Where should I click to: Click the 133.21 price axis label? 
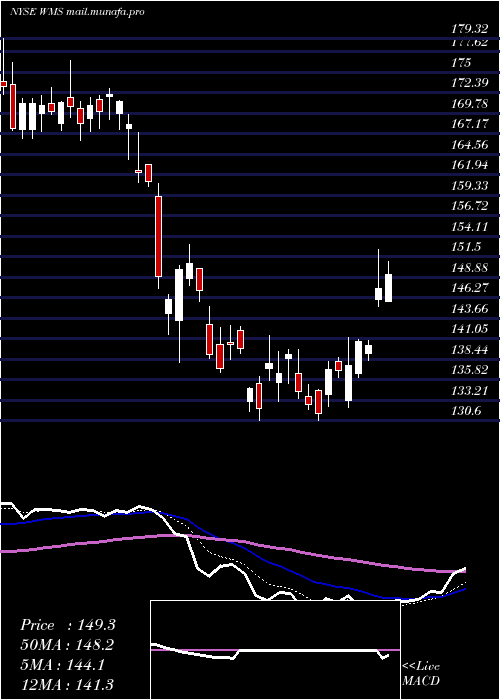(469, 391)
